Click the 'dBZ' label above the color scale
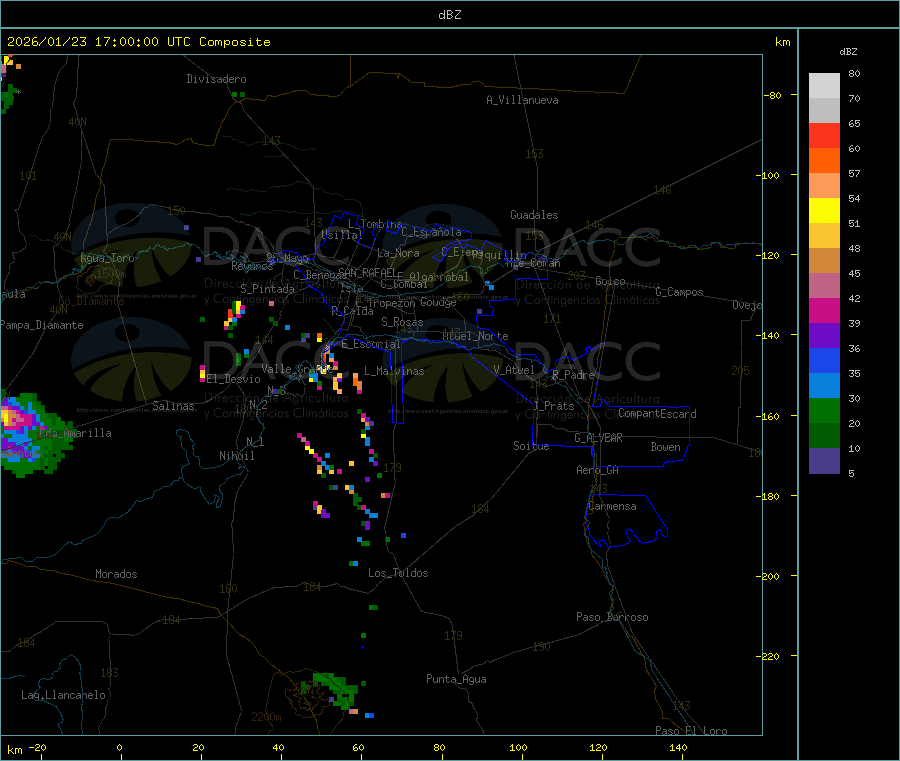Viewport: 900px width, 761px height. pyautogui.click(x=848, y=52)
